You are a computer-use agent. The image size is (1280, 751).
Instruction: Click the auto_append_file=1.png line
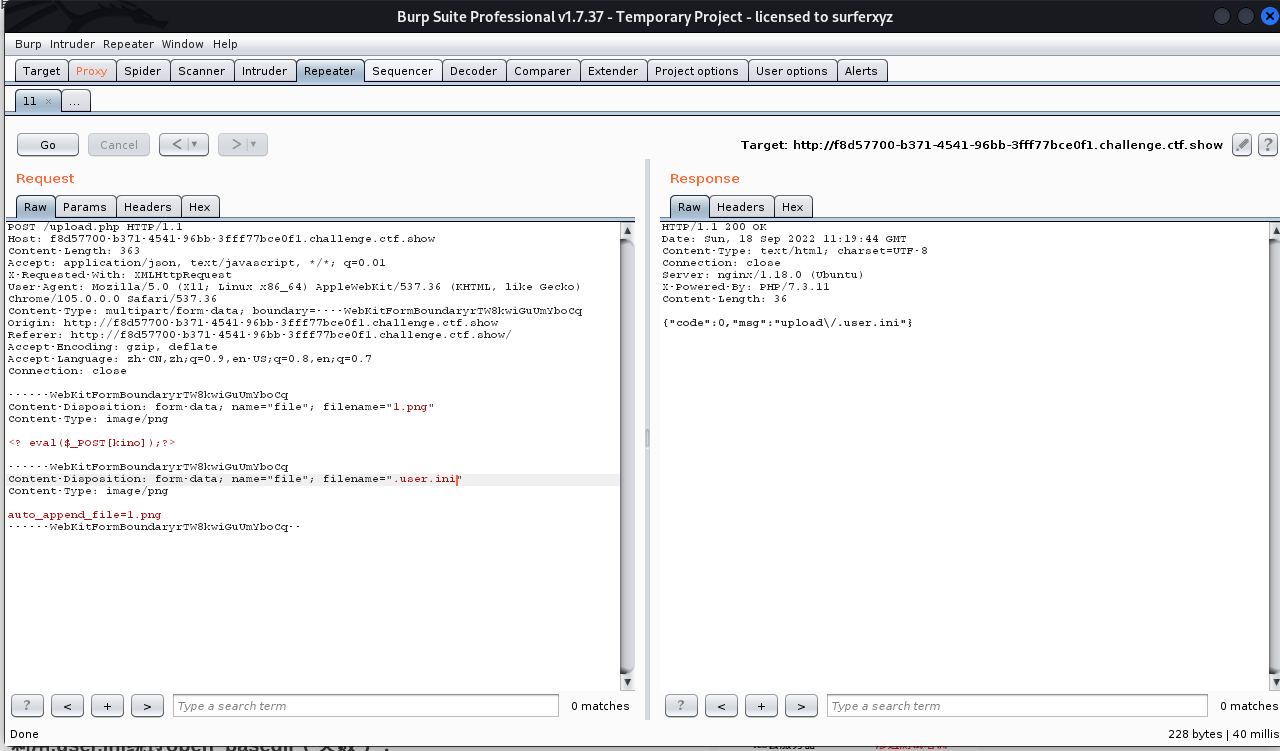tap(84, 515)
